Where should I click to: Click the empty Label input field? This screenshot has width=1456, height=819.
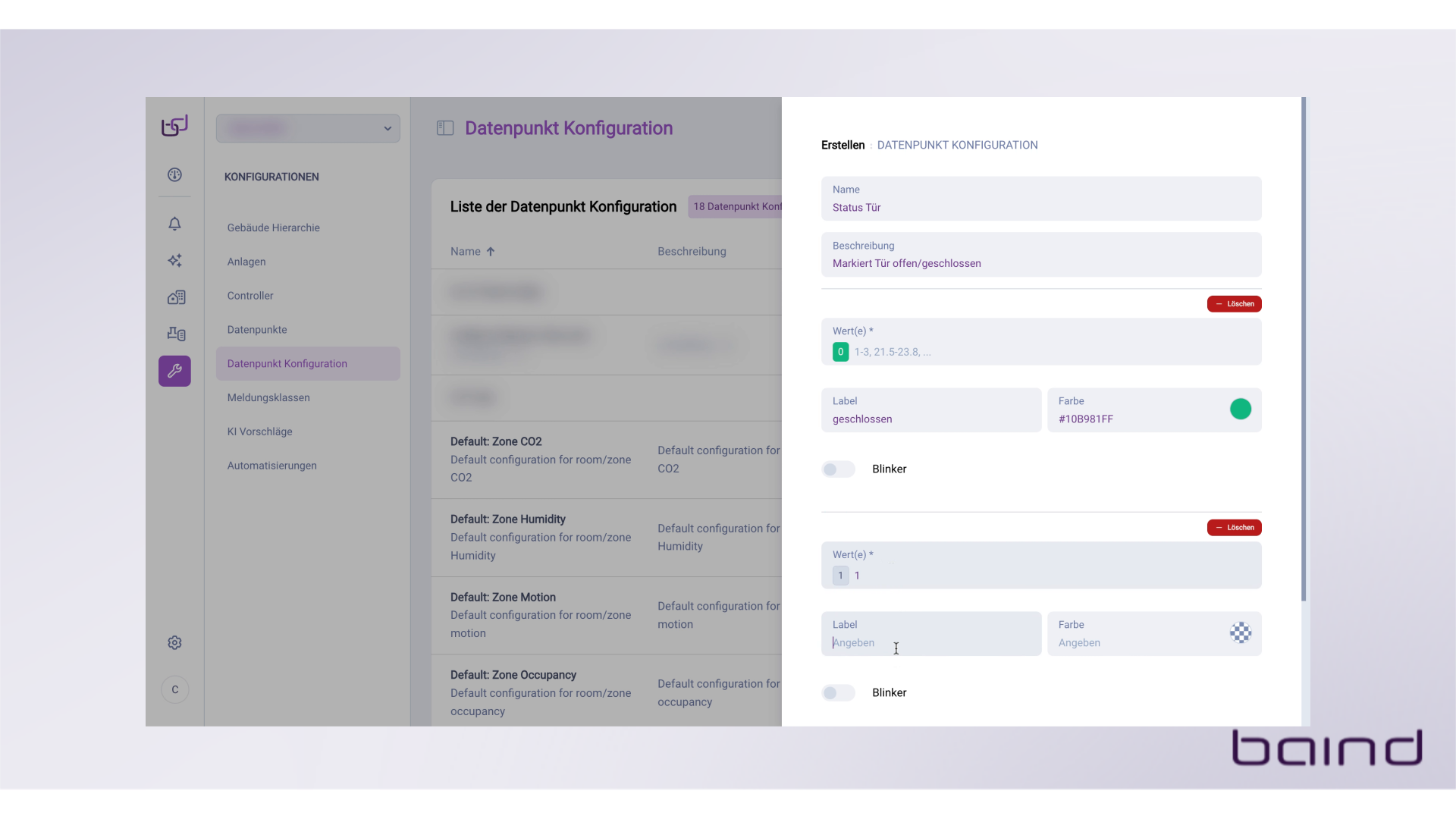click(930, 642)
